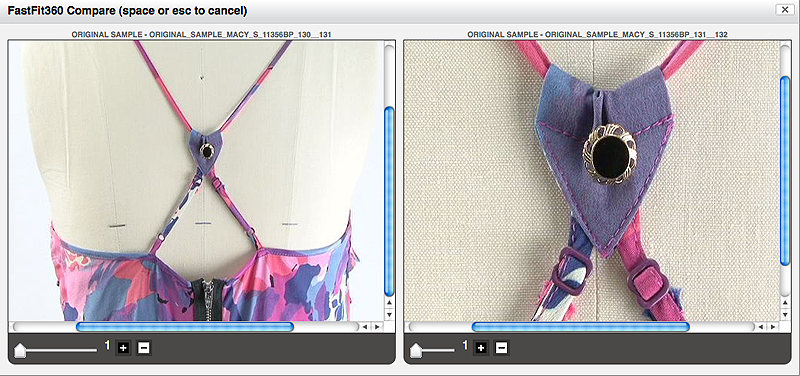Click the right panel vertical scrollbar thumb
Viewport: 800px width, 376px height.
[785, 170]
